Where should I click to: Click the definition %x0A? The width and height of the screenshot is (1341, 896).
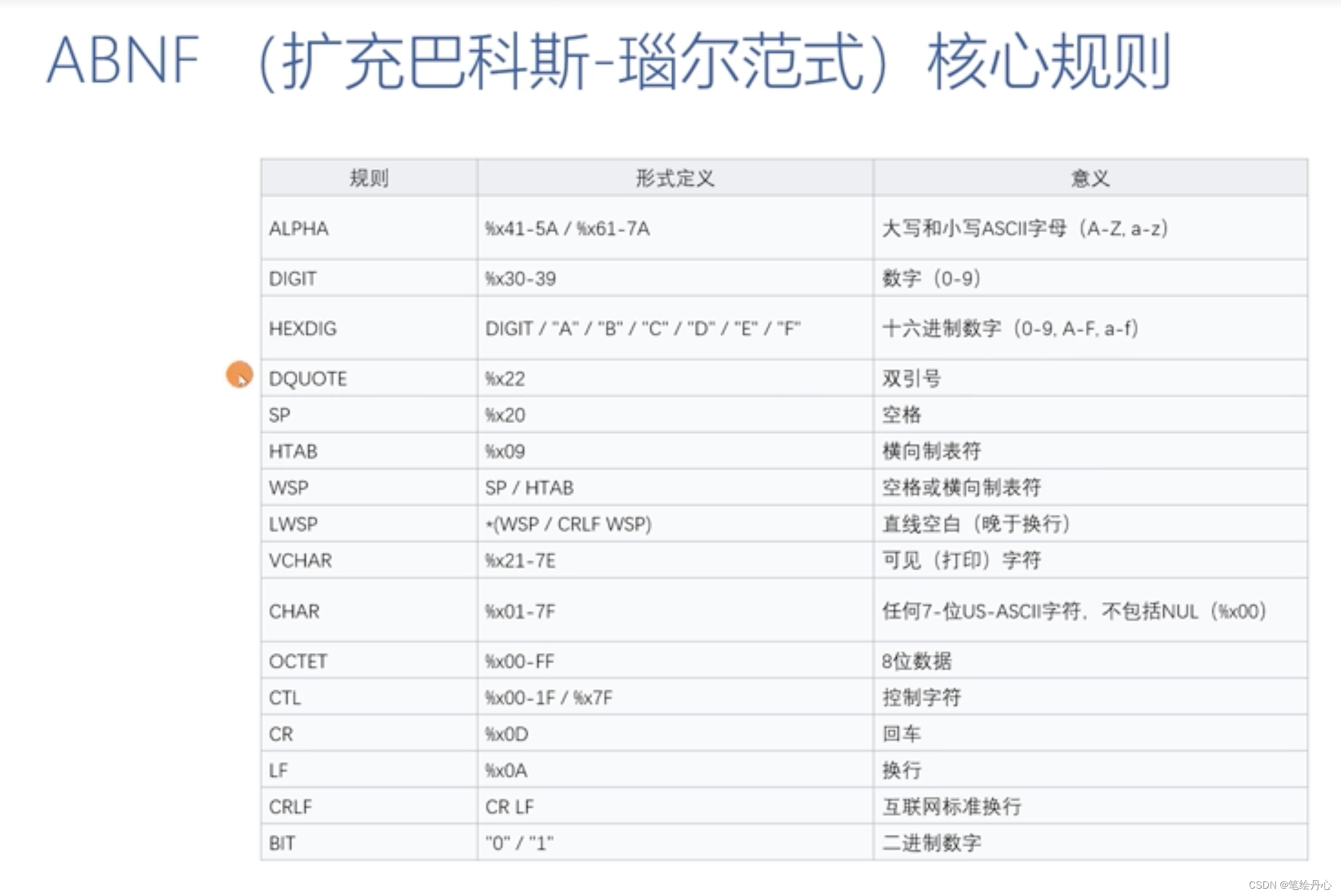coord(506,771)
